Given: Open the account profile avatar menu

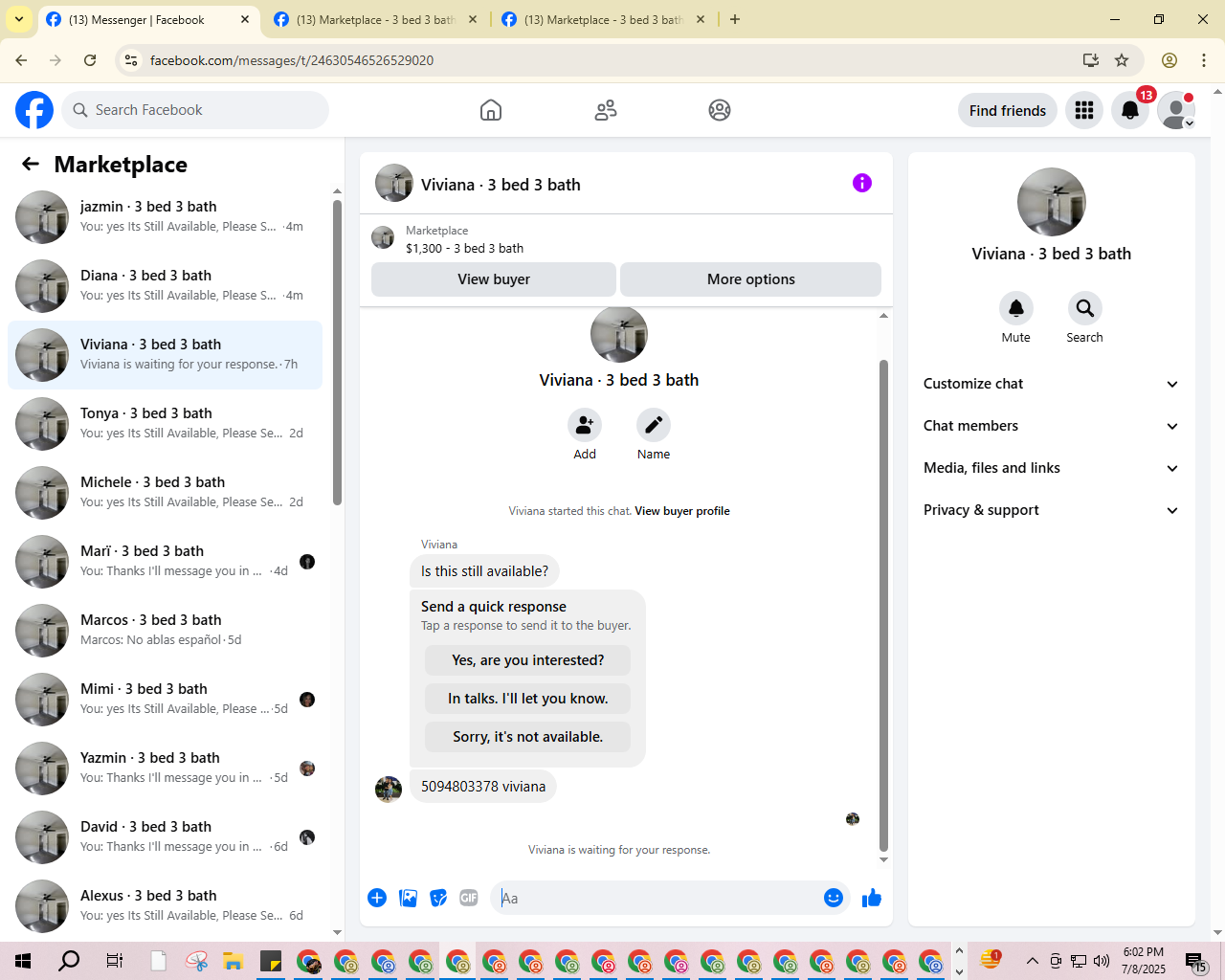Looking at the screenshot, I should 1176,110.
